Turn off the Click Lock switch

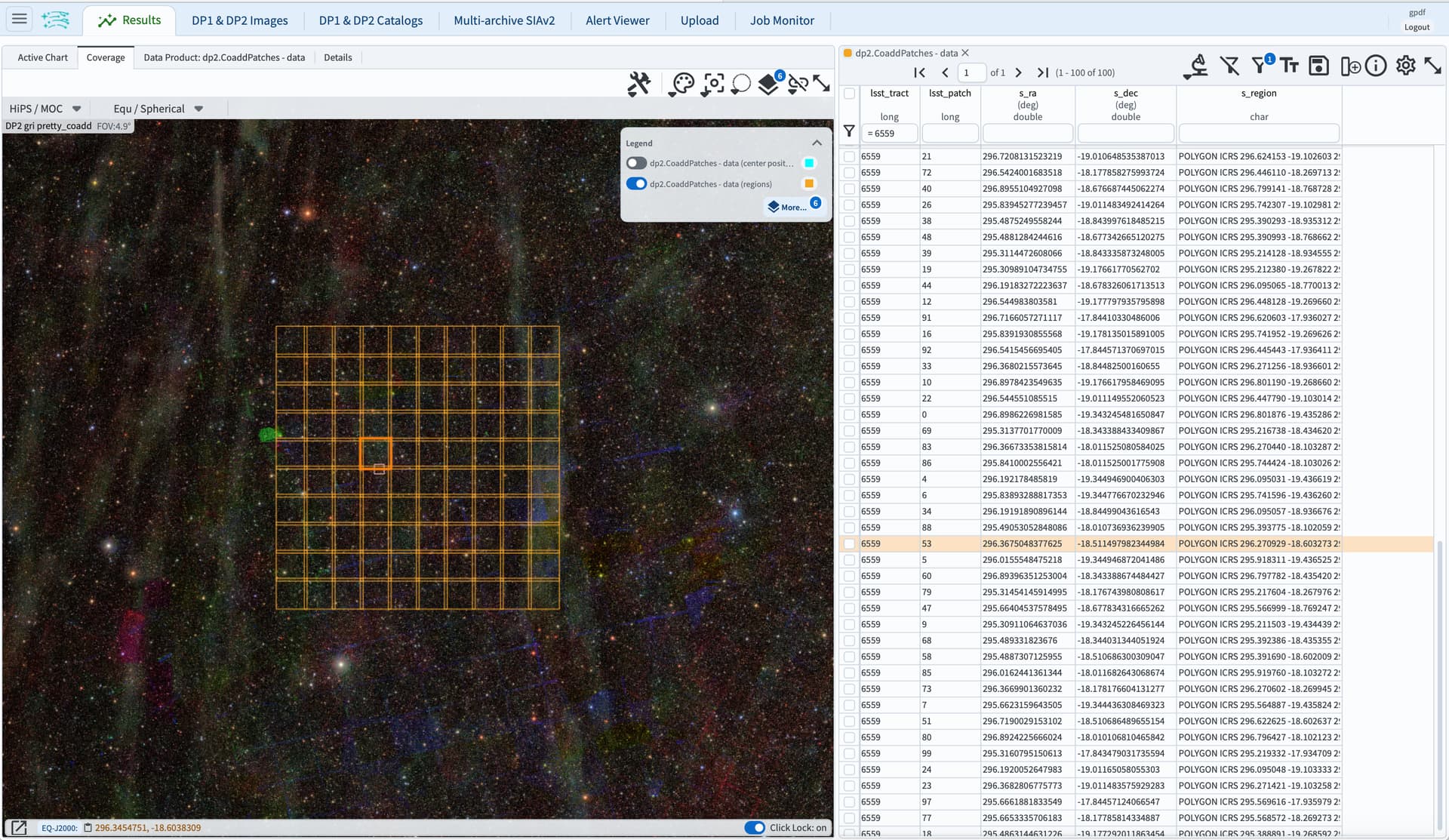[755, 828]
